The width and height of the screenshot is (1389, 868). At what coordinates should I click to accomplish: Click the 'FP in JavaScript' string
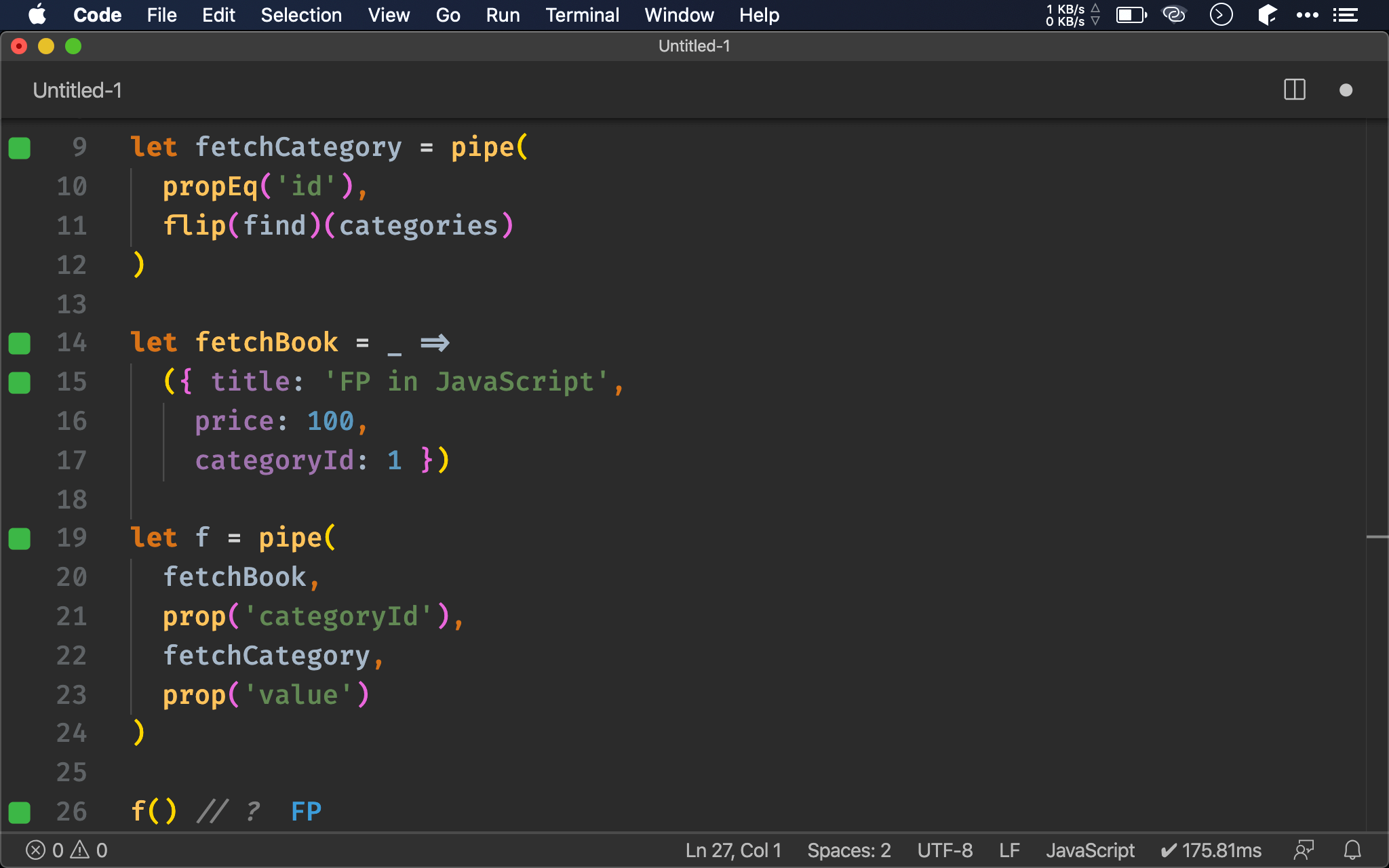point(466,381)
